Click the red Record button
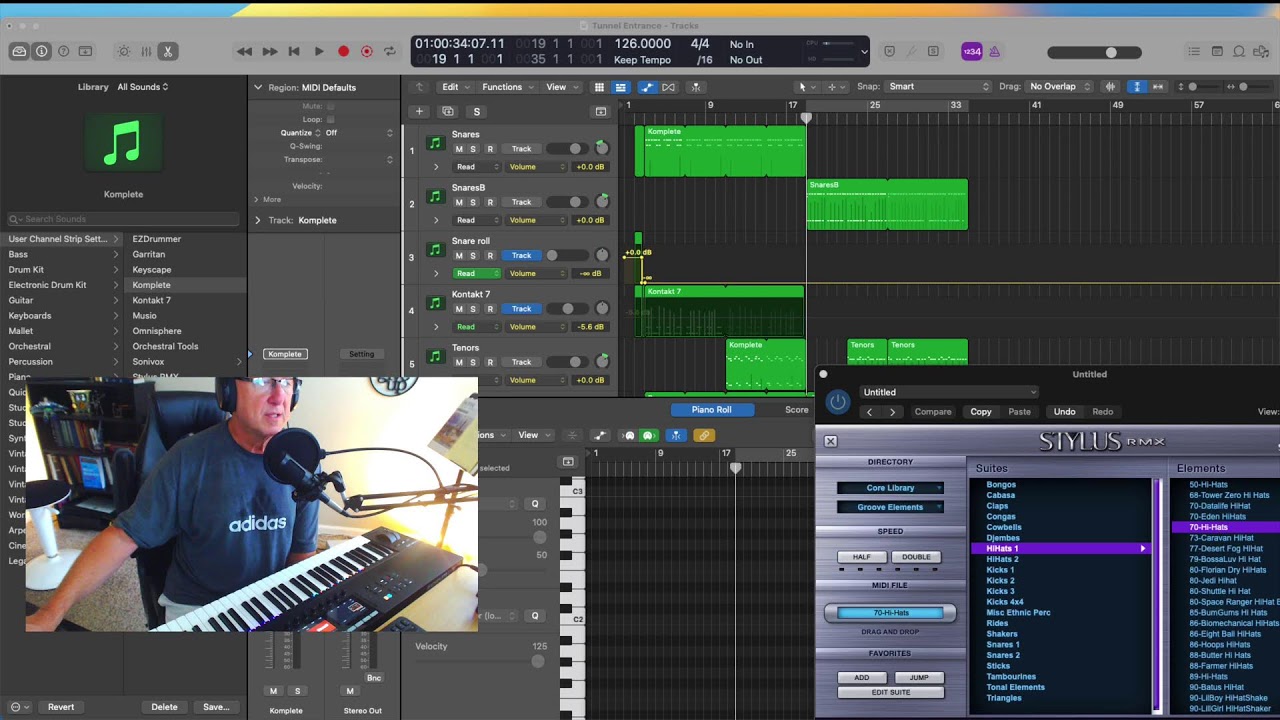This screenshot has height=720, width=1280. 343,51
